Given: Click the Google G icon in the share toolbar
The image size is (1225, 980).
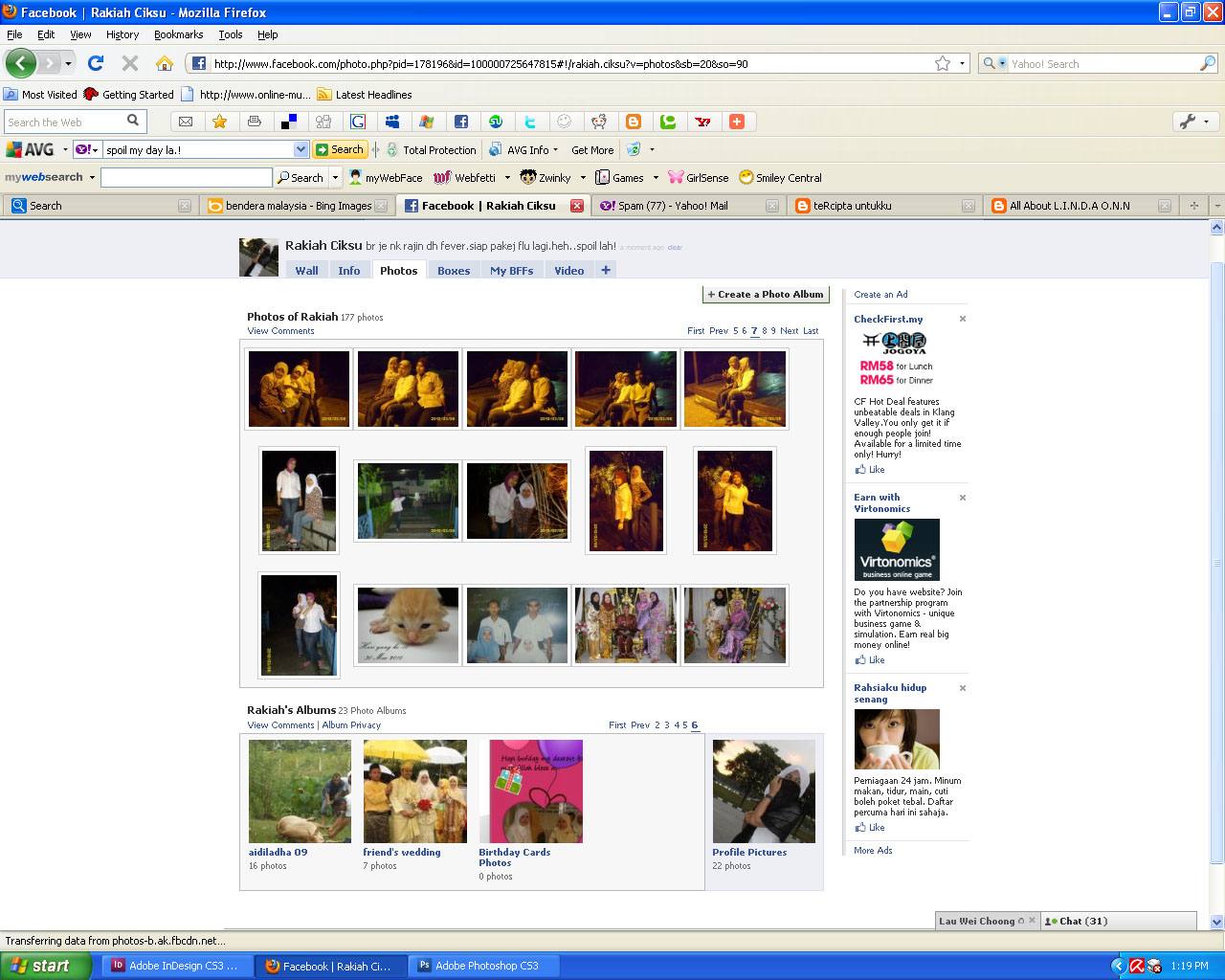Looking at the screenshot, I should click(x=358, y=122).
